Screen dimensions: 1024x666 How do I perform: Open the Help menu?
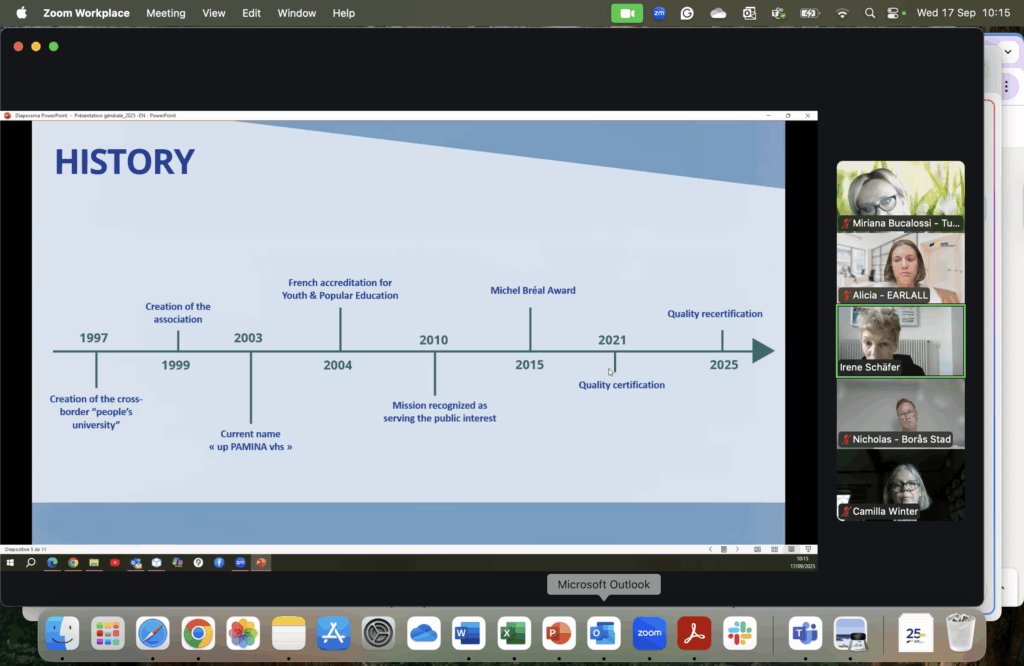click(344, 13)
